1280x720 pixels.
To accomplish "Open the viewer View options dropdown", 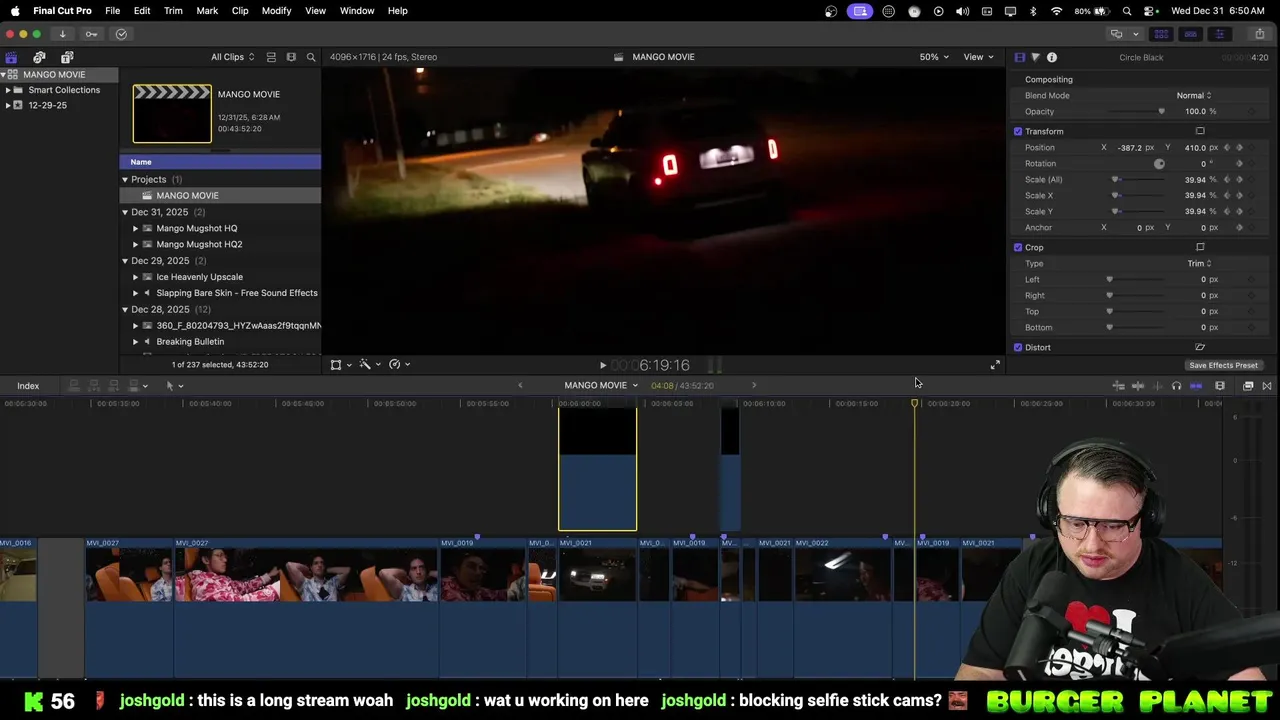I will [x=978, y=57].
